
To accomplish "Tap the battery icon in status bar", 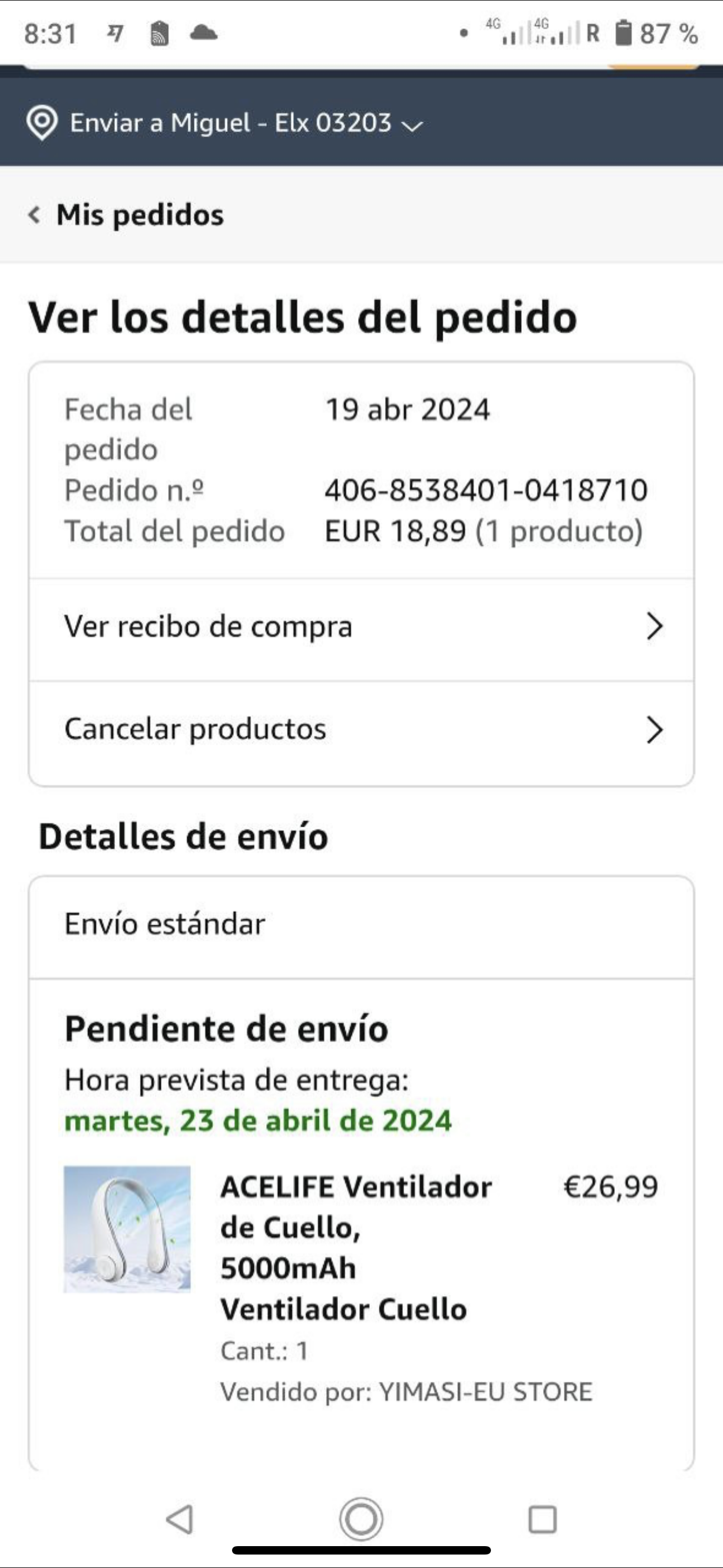I will pyautogui.click(x=623, y=33).
